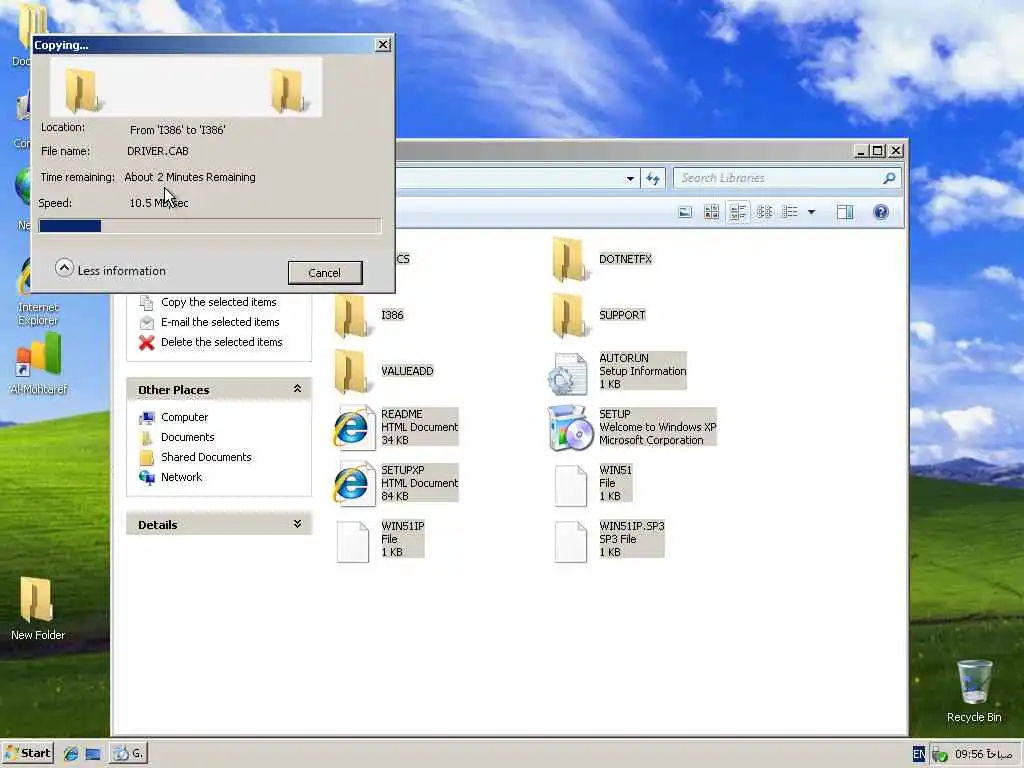This screenshot has height=768, width=1024.
Task: Switch to large thumbnail view icon
Action: click(684, 212)
